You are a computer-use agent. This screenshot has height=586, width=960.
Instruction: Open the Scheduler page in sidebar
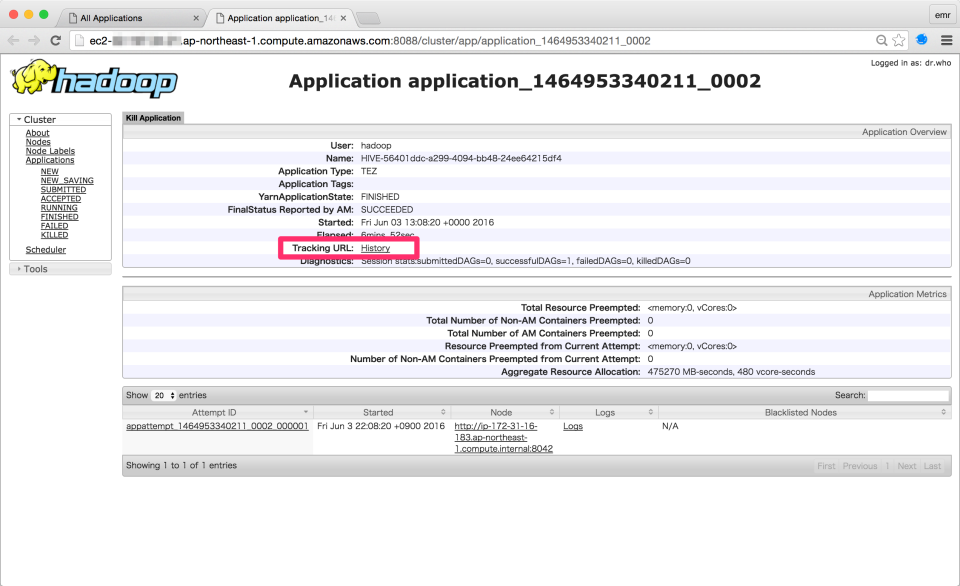(x=45, y=250)
